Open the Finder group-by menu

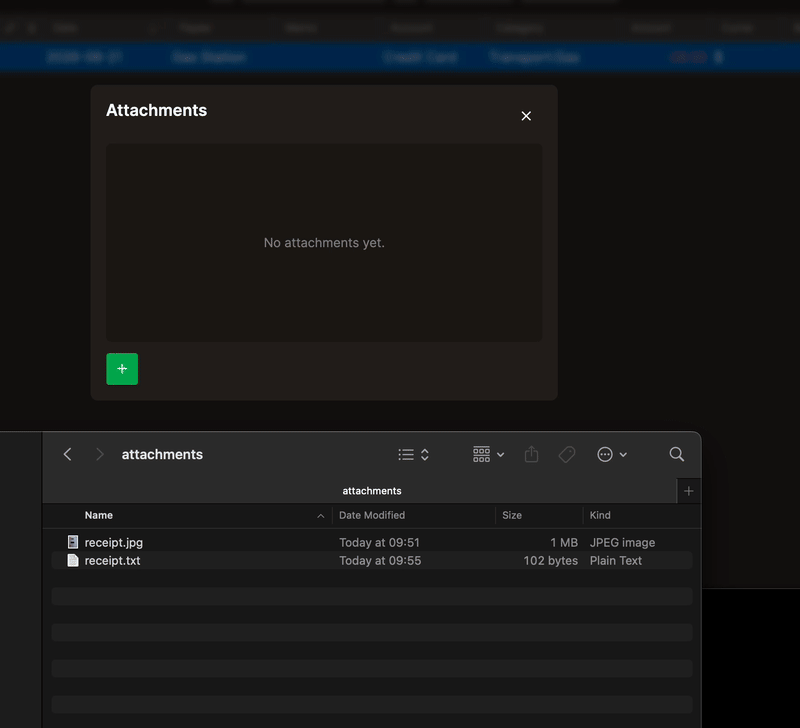click(488, 454)
